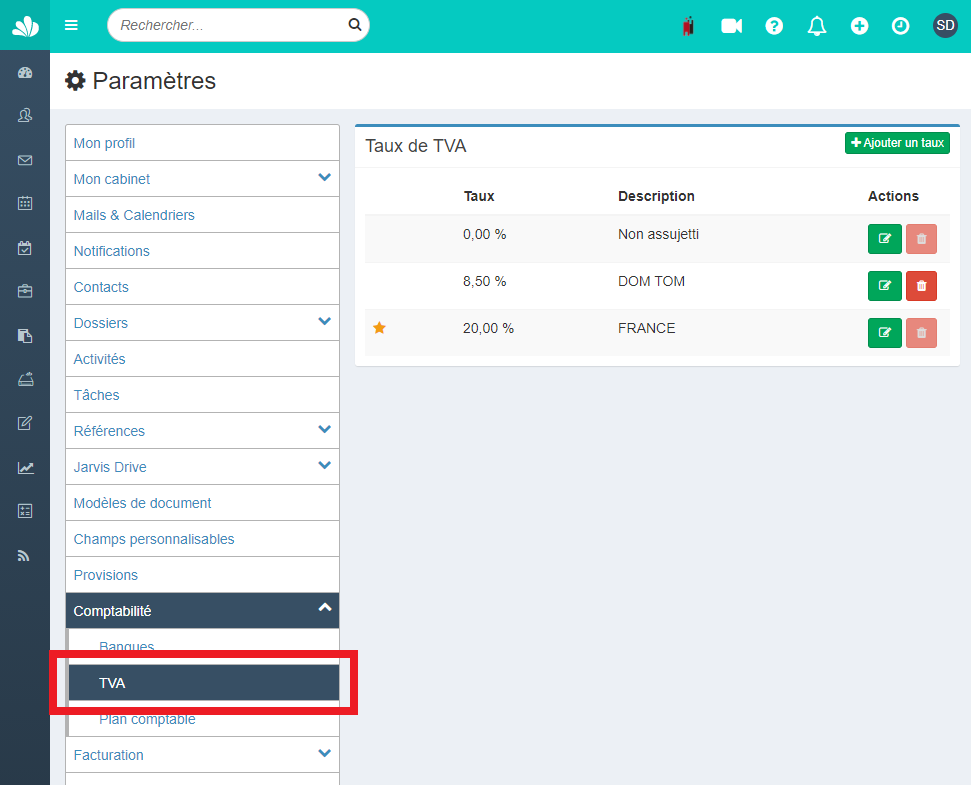Screen dimensions: 971x785
Task: Open the help question mark icon
Action: (774, 26)
